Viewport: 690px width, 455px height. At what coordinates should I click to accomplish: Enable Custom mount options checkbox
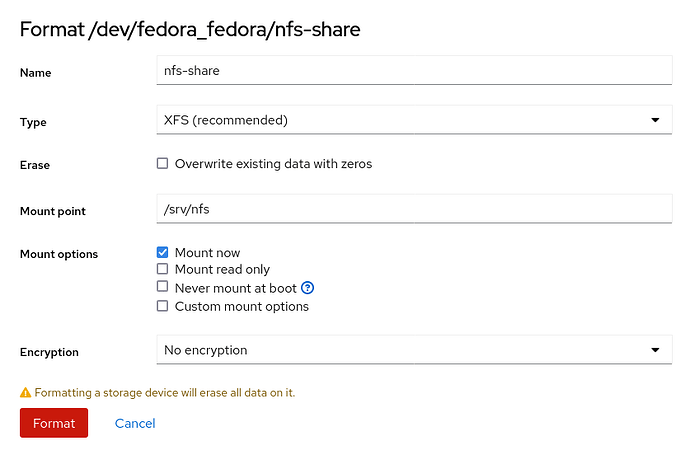coord(163,306)
